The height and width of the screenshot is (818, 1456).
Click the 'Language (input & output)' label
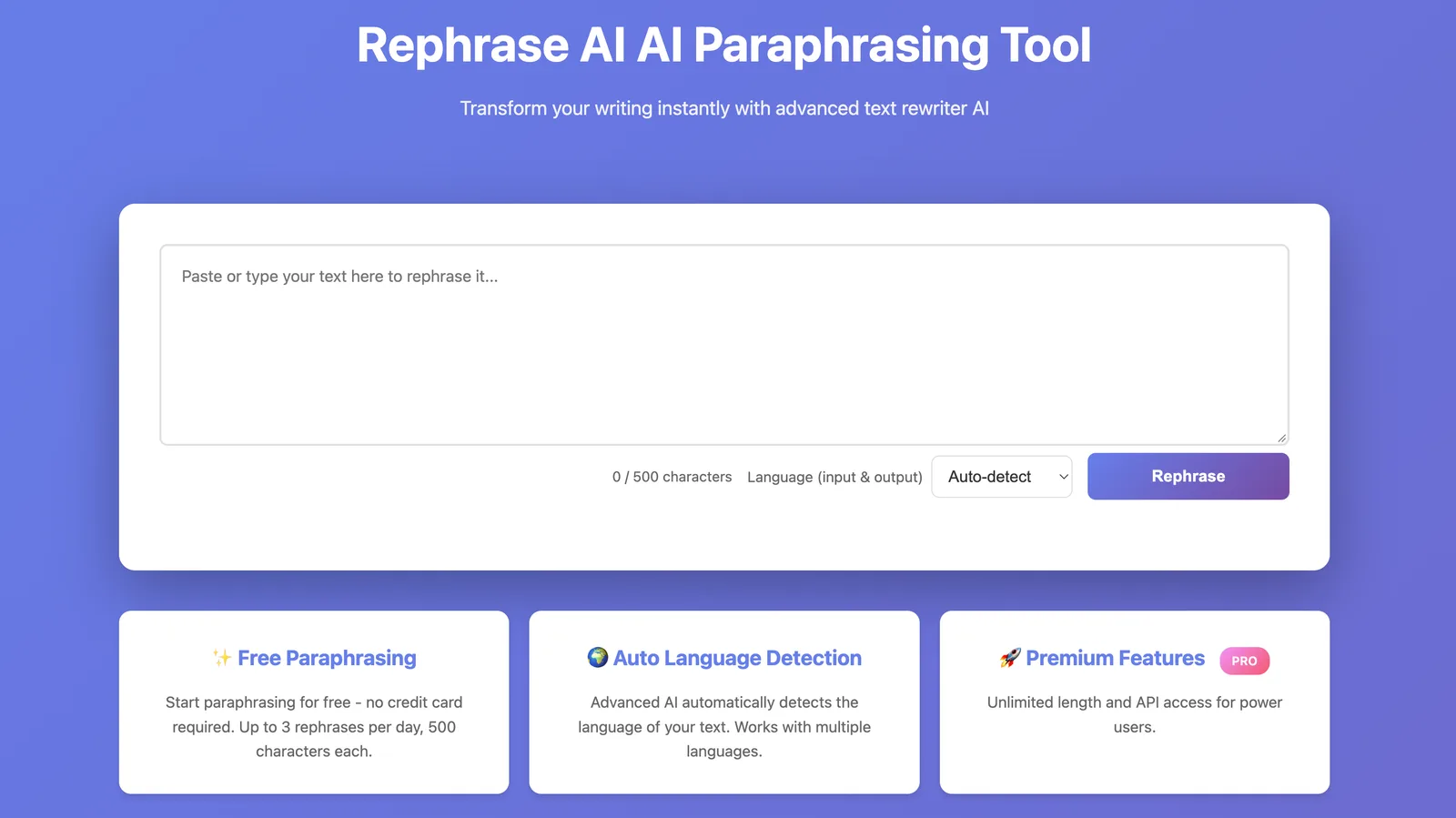tap(834, 477)
